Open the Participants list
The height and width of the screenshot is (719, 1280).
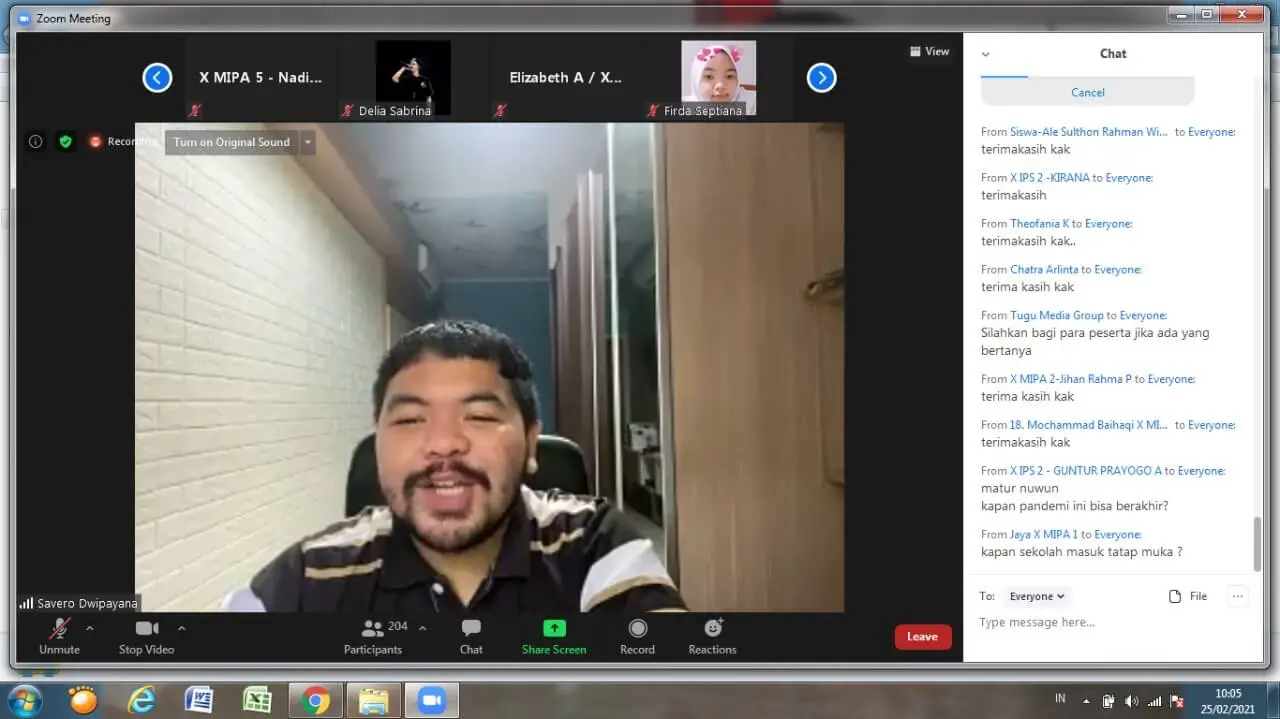(373, 636)
